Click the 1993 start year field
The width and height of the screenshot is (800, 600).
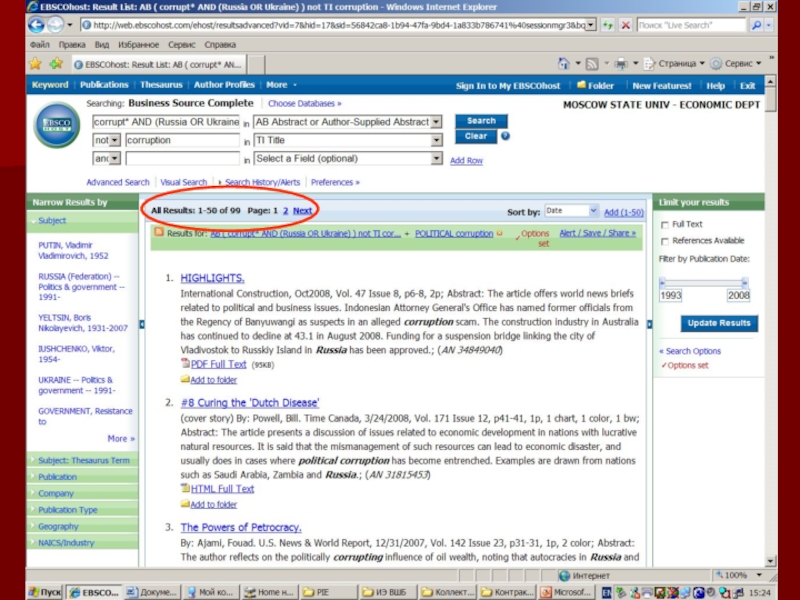point(670,295)
